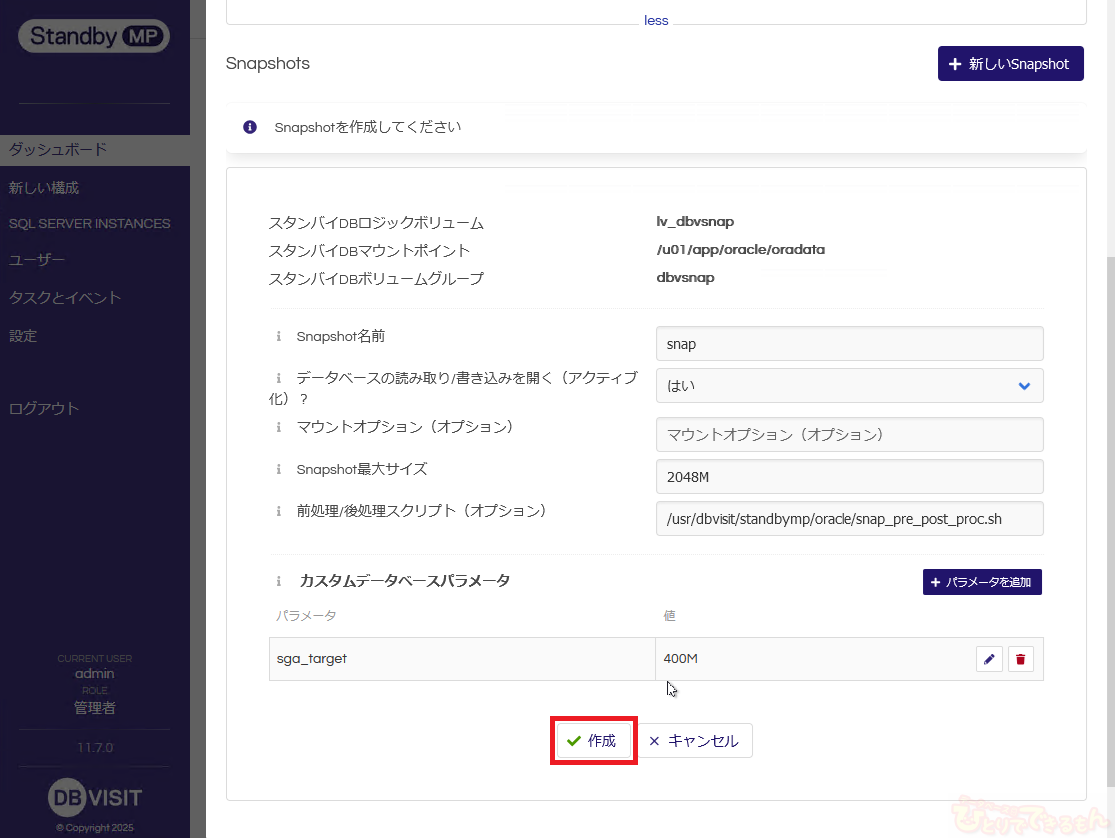The height and width of the screenshot is (838, 1115).
Task: Collapse the section using the less link
Action: (x=656, y=20)
